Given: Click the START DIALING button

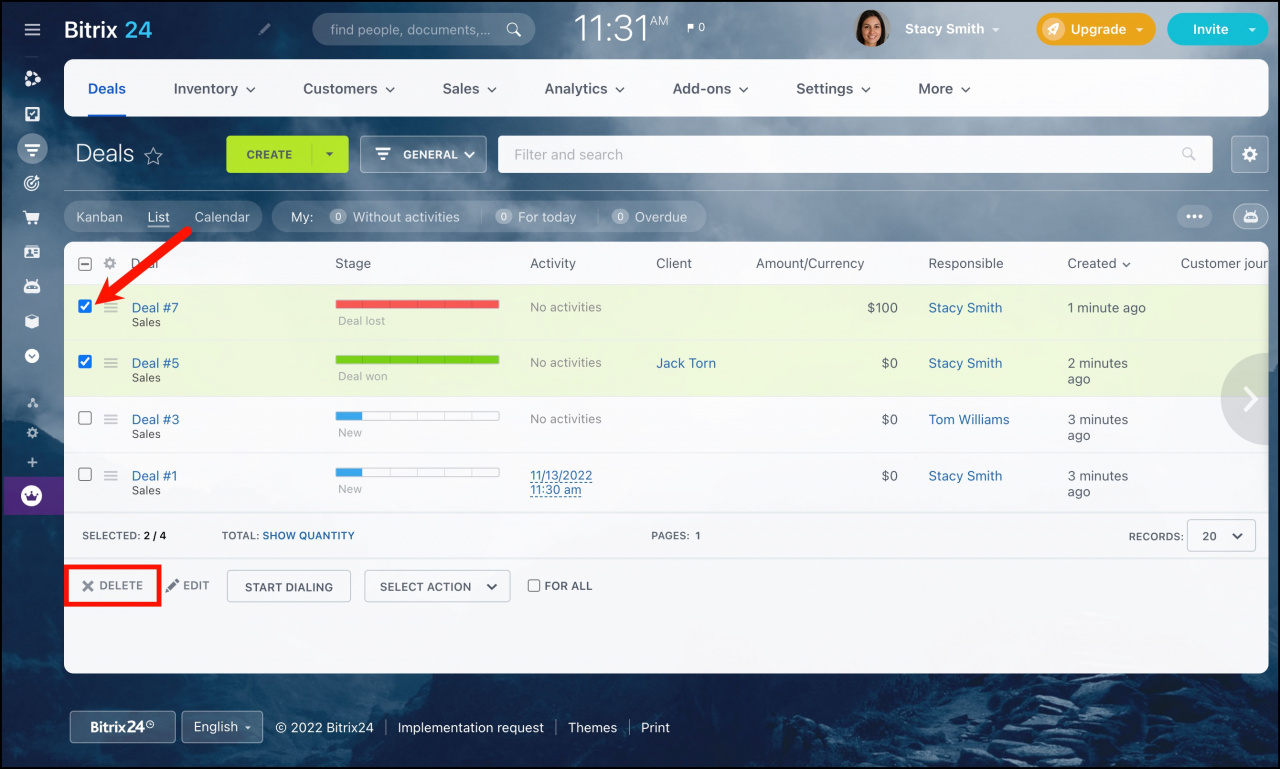Looking at the screenshot, I should 289,586.
